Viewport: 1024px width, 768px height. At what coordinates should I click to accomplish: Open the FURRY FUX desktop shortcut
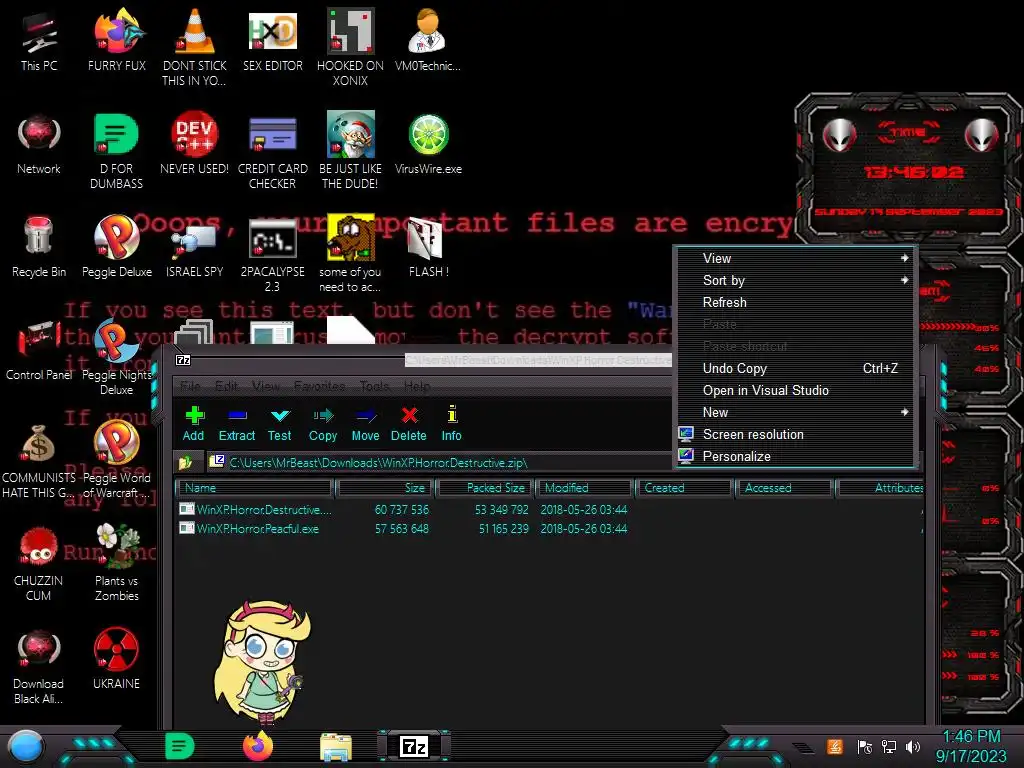click(117, 40)
